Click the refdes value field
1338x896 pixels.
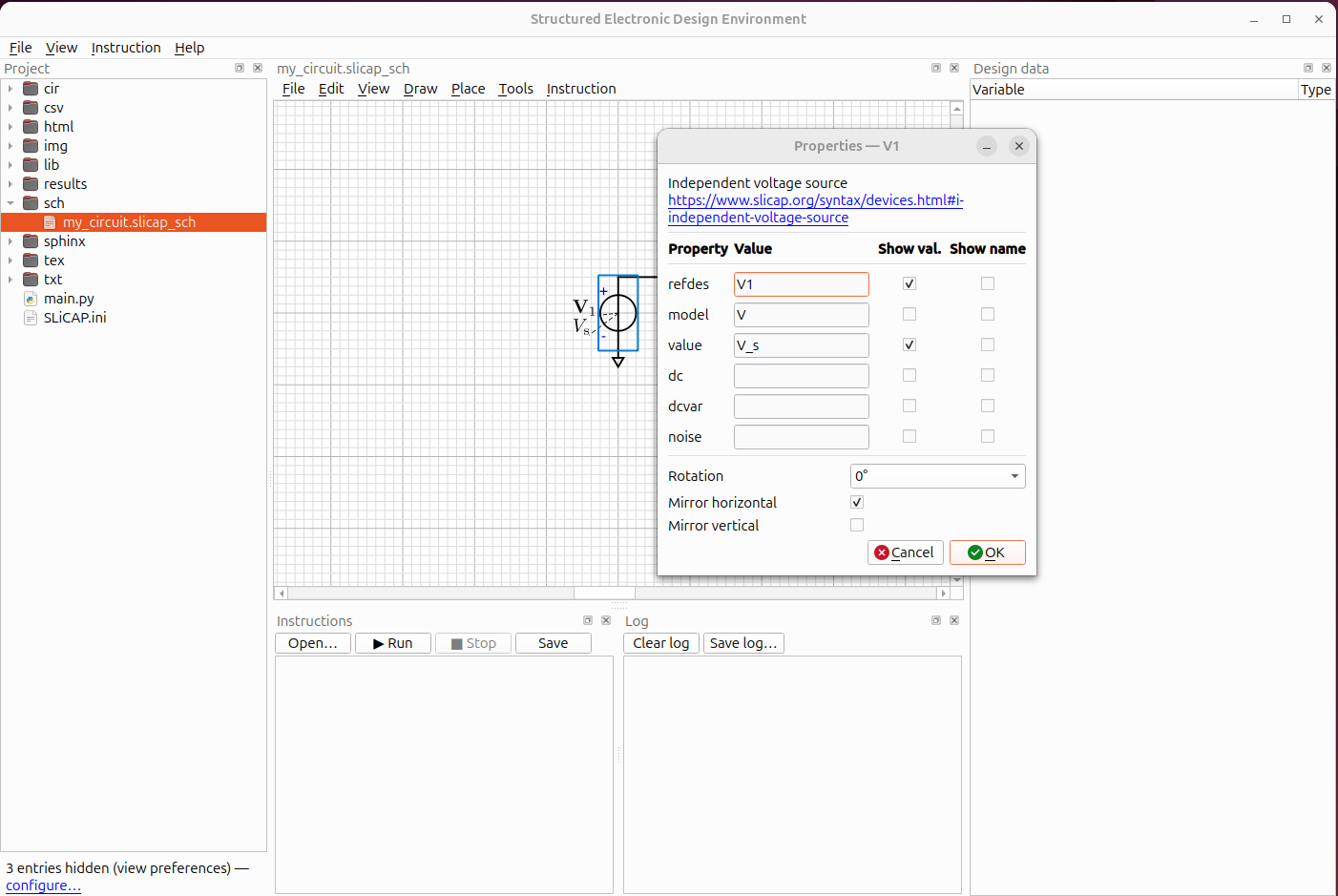point(802,283)
